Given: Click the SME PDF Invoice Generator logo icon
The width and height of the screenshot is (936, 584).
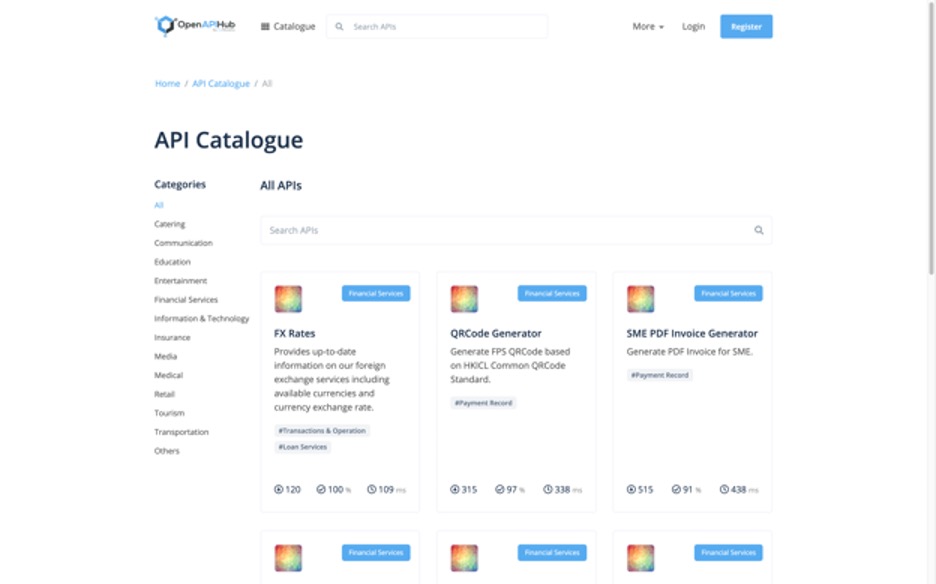Looking at the screenshot, I should [x=640, y=298].
